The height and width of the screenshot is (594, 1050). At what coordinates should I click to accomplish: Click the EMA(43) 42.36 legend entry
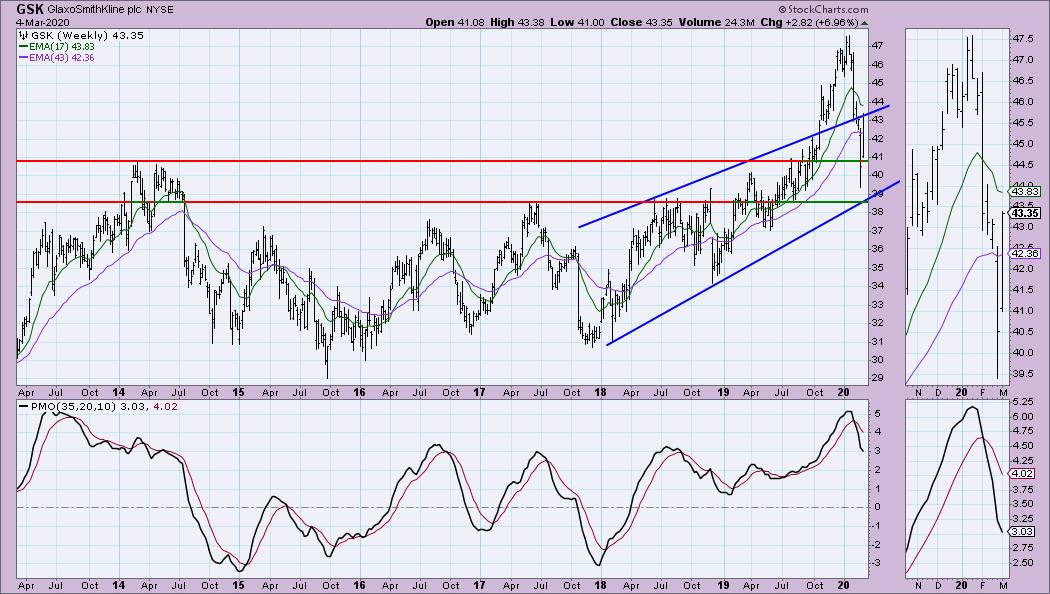coord(62,58)
